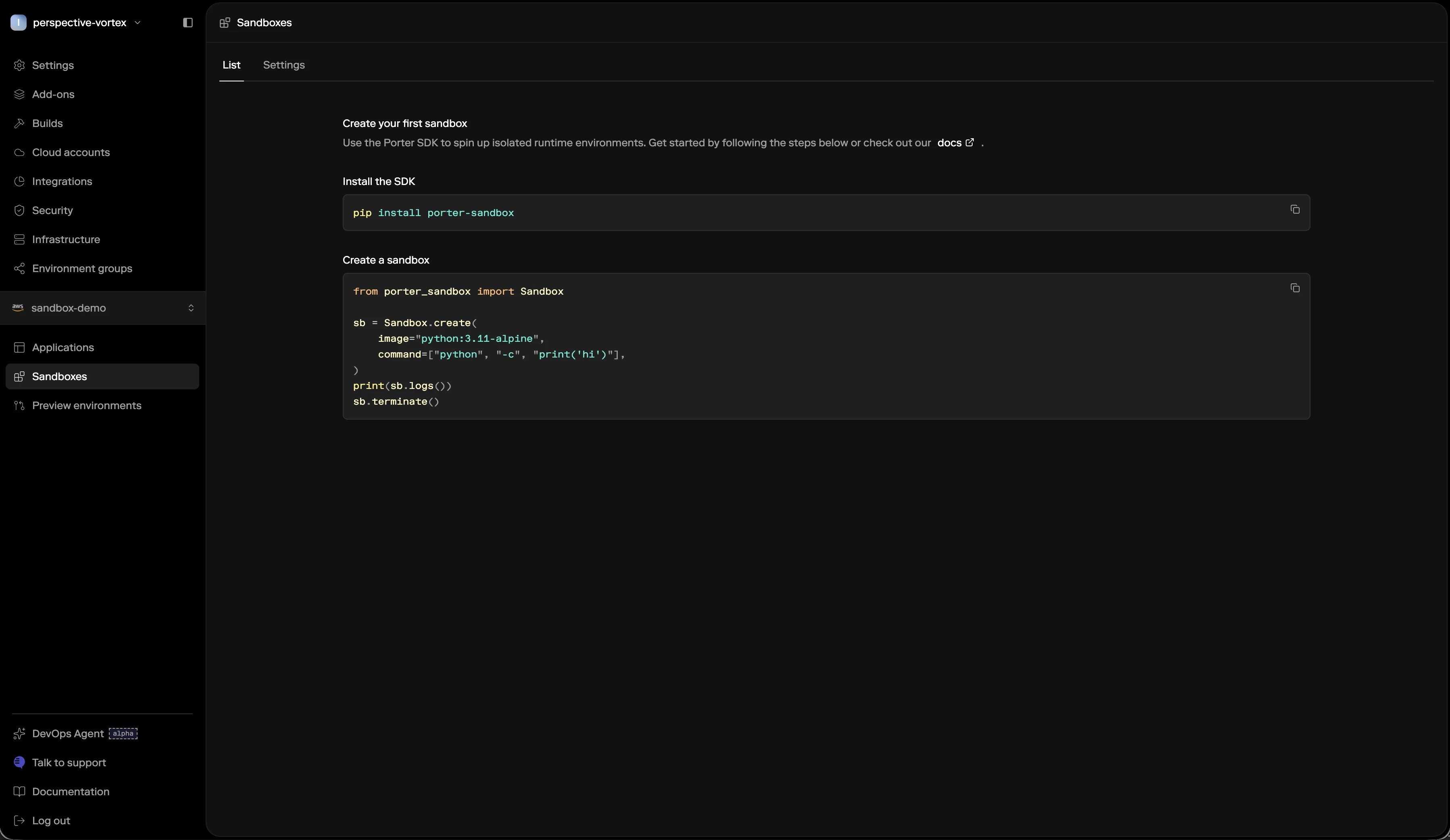The width and height of the screenshot is (1450, 840).
Task: Open Cloud accounts
Action: [102, 152]
